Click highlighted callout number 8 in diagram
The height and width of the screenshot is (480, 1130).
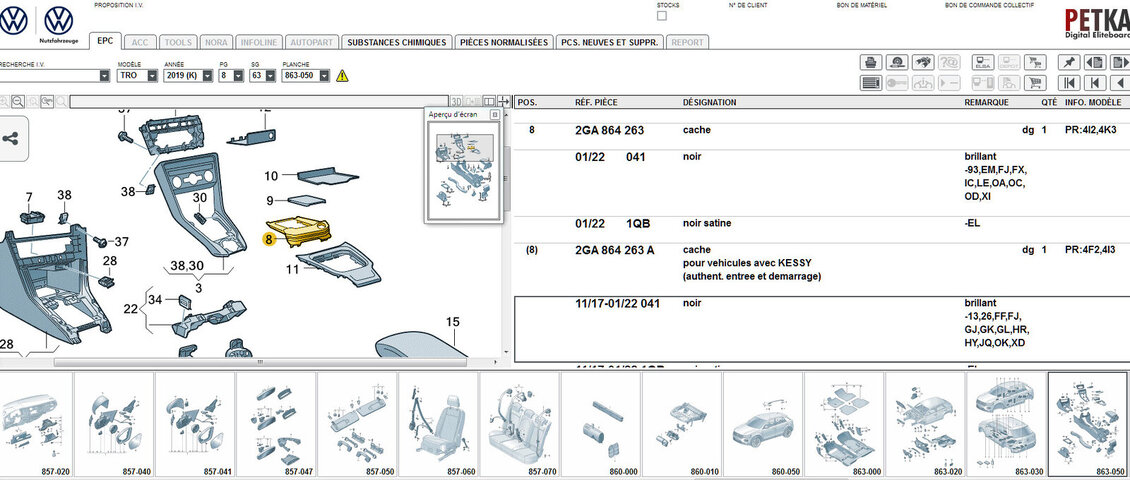point(268,240)
